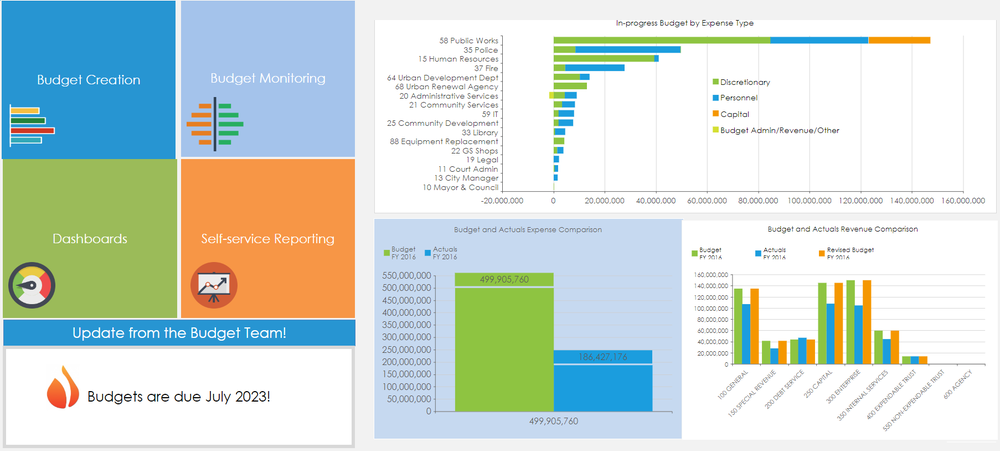Select the 64 Urban Development Dept label
This screenshot has height=451, width=1000.
(x=443, y=77)
